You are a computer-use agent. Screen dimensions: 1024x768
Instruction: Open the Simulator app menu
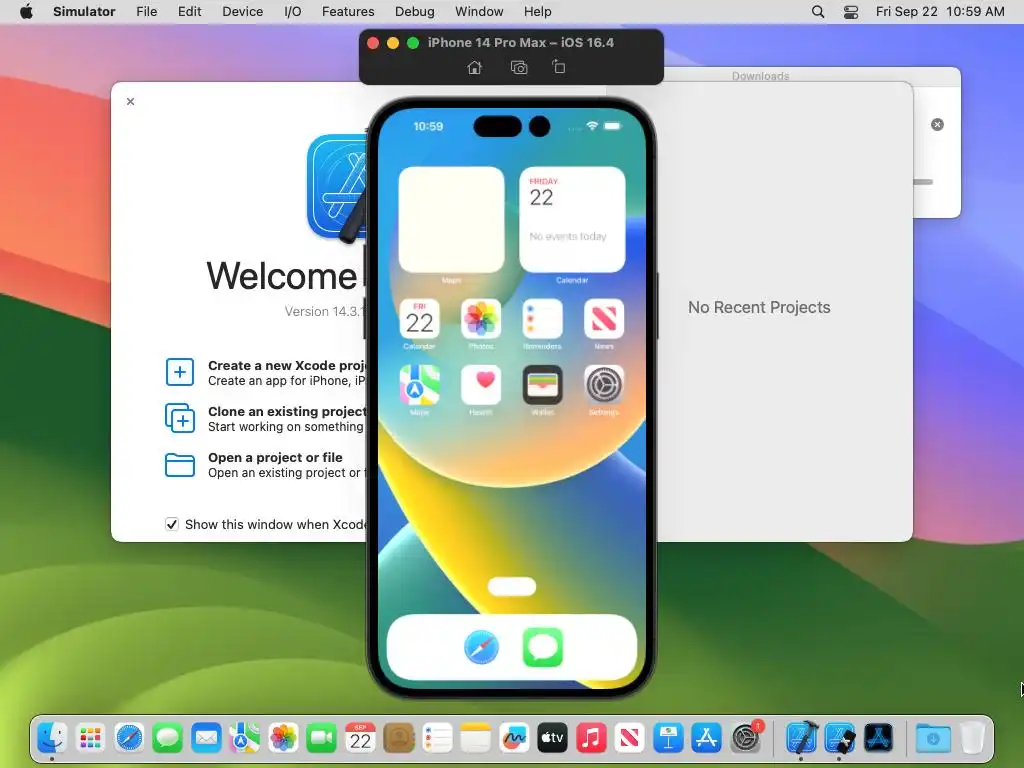click(x=84, y=12)
